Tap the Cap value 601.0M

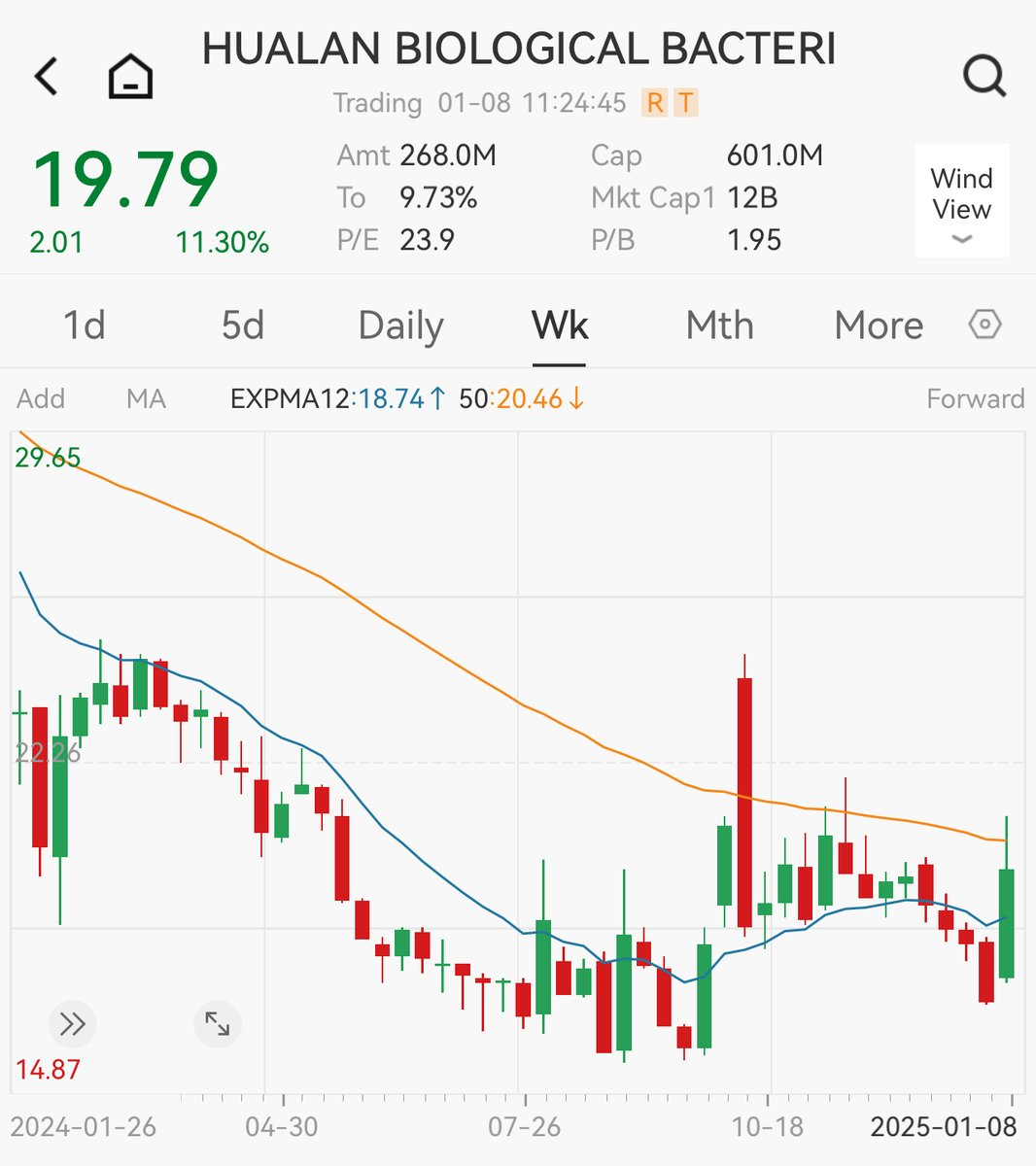coord(775,155)
